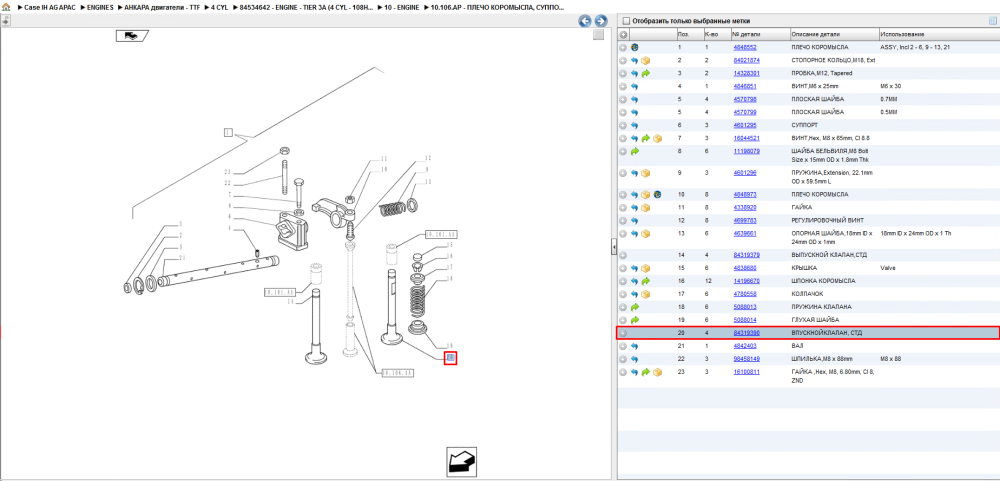This screenshot has height=481, width=1000.
Task: Sort by 'Описание детали' column header
Action: point(834,34)
